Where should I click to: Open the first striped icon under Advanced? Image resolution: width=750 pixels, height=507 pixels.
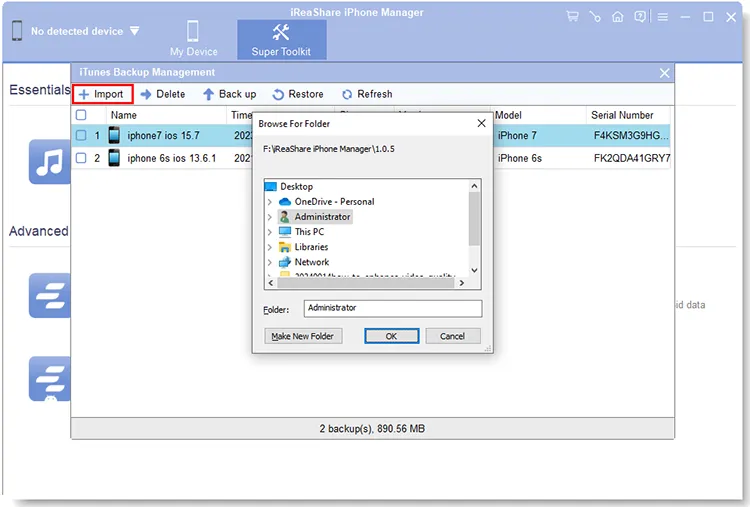pyautogui.click(x=50, y=296)
